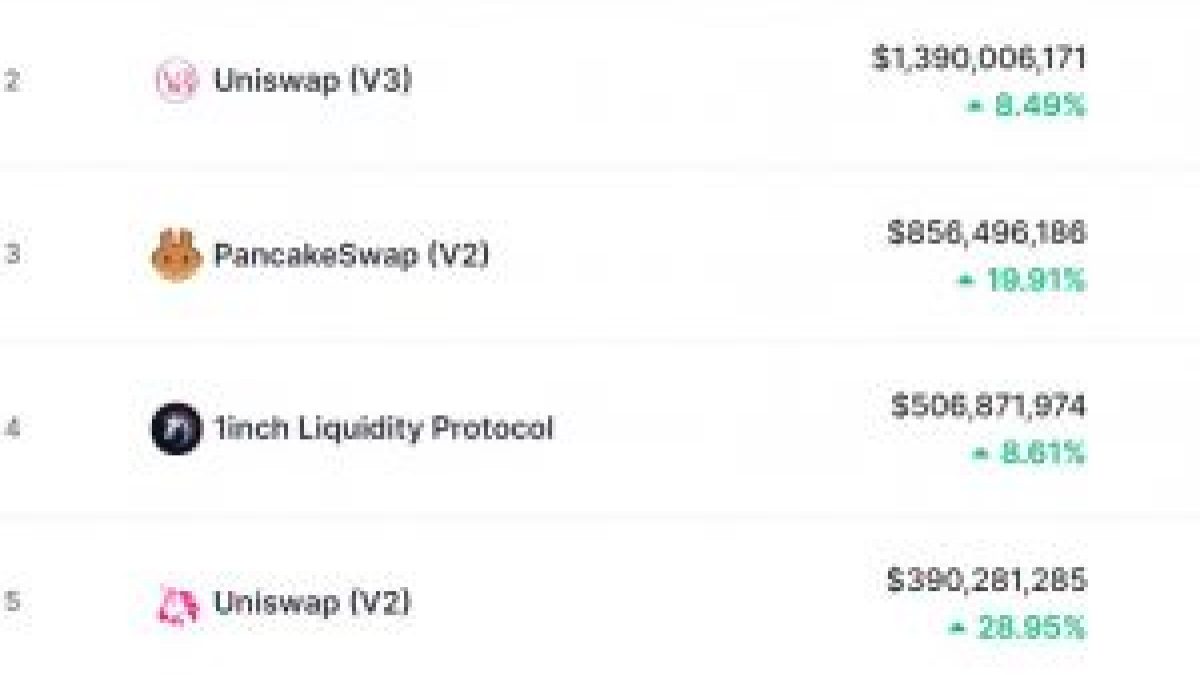Viewport: 1200px width, 675px height.
Task: Open the 1inch Liquidity Protocol link
Action: (x=384, y=429)
